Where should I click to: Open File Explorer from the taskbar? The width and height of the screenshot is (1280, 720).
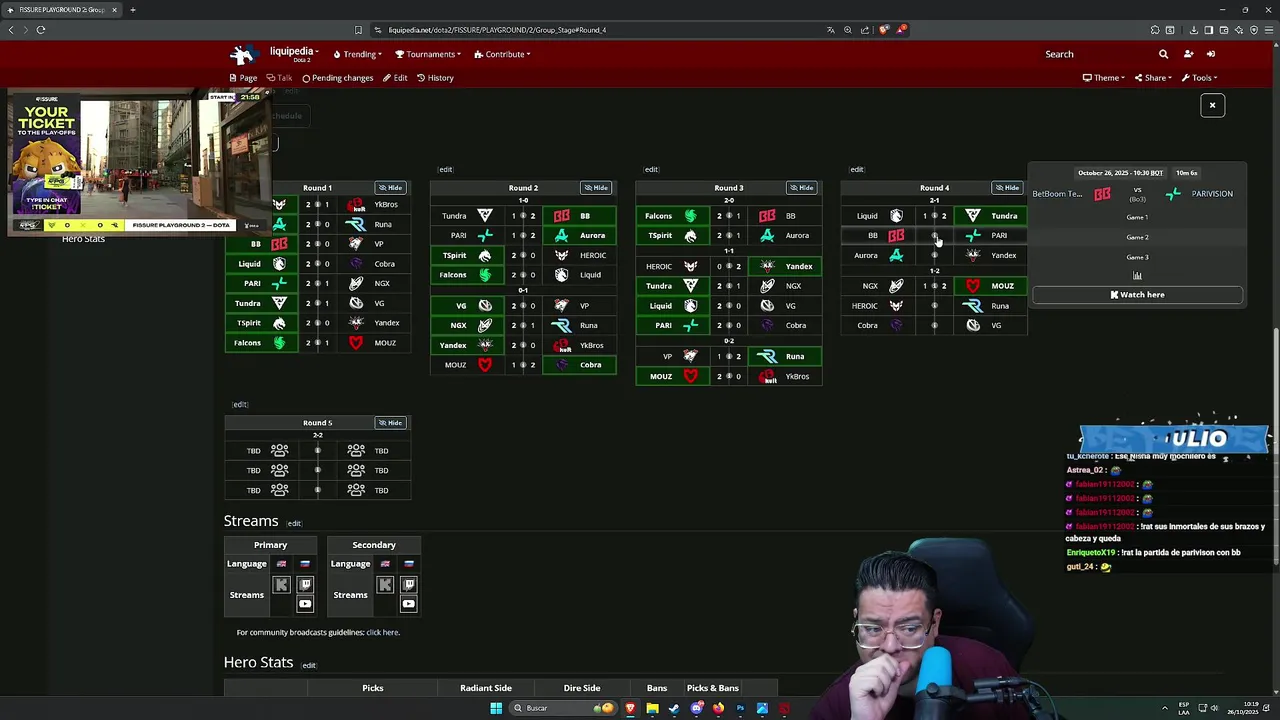click(x=652, y=708)
